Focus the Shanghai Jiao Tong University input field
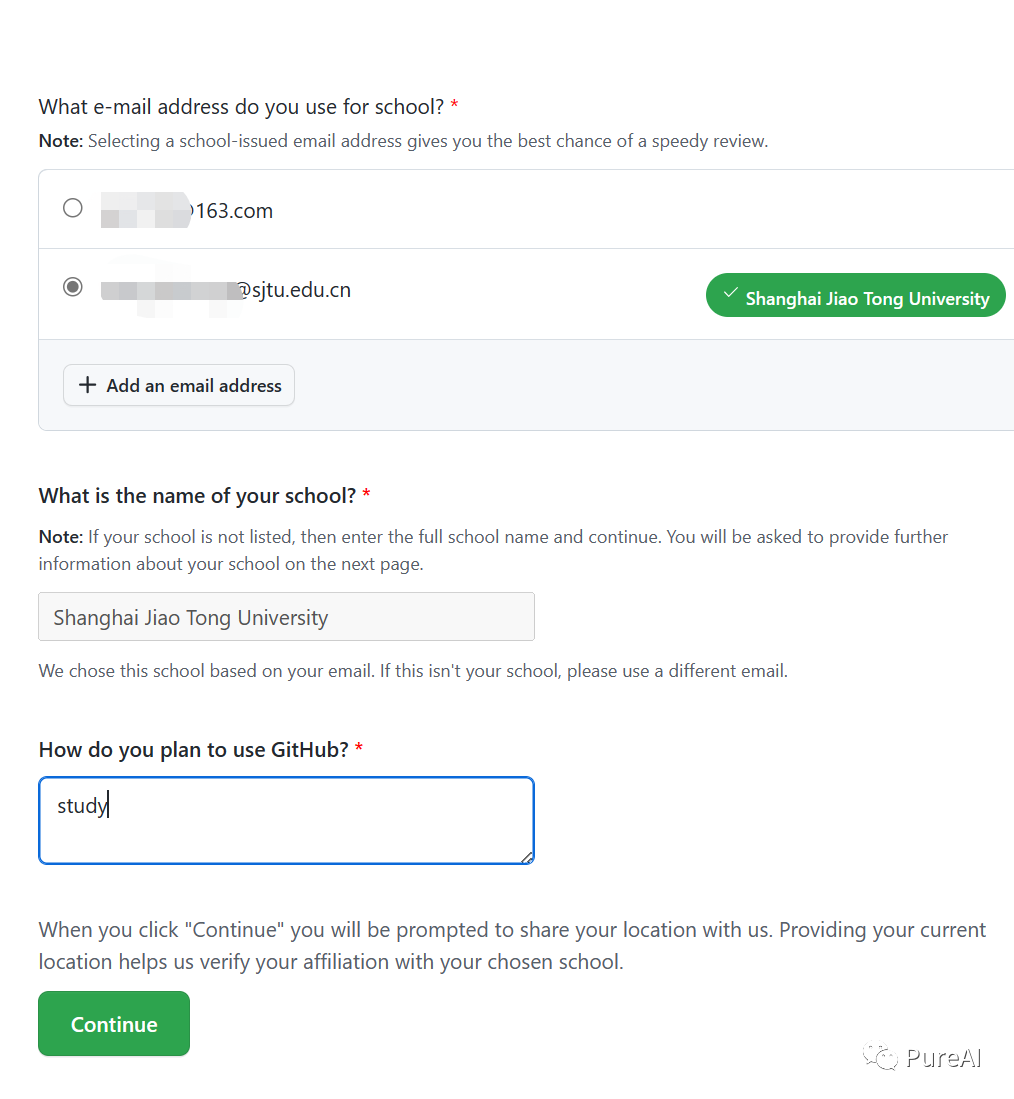This screenshot has width=1014, height=1099. click(x=286, y=617)
